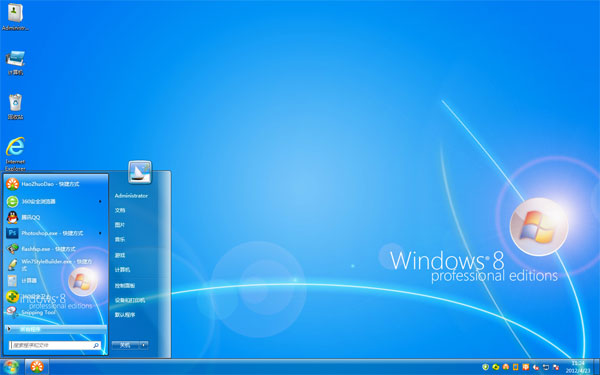Image resolution: width=600 pixels, height=375 pixels.
Task: Open the Action Center flag tray icon
Action: point(556,367)
